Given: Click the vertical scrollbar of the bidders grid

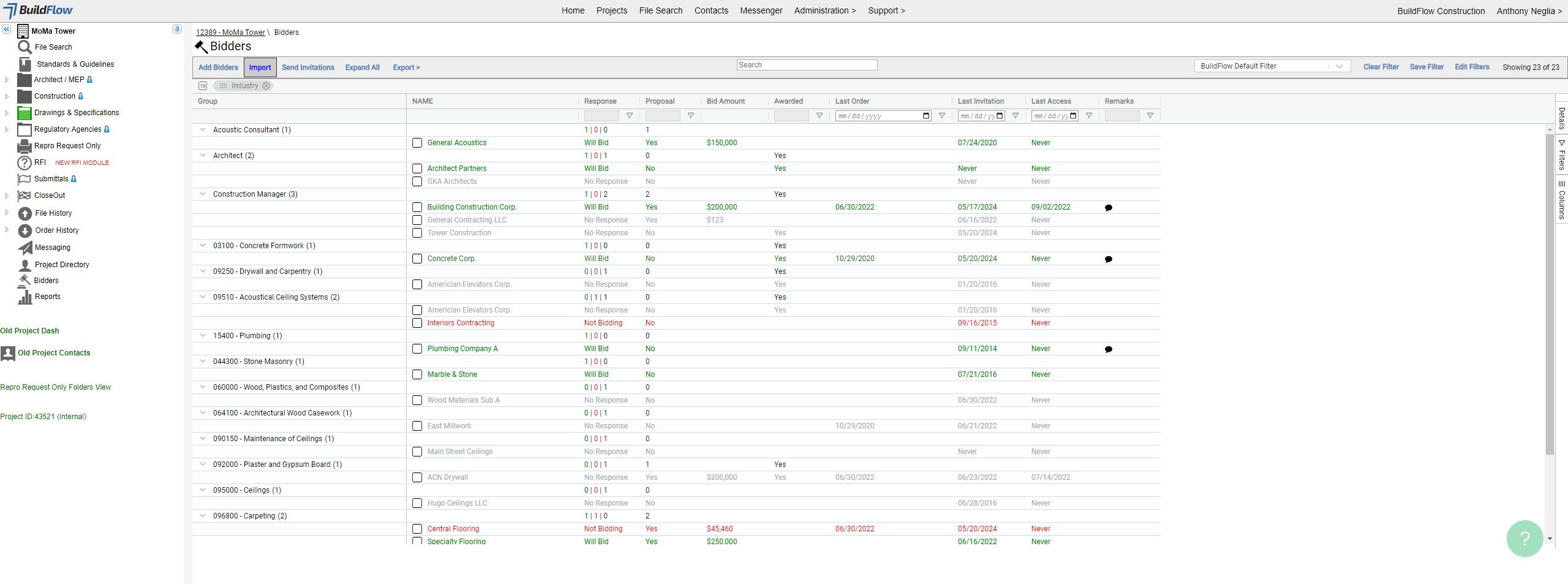Looking at the screenshot, I should pyautogui.click(x=1550, y=293).
